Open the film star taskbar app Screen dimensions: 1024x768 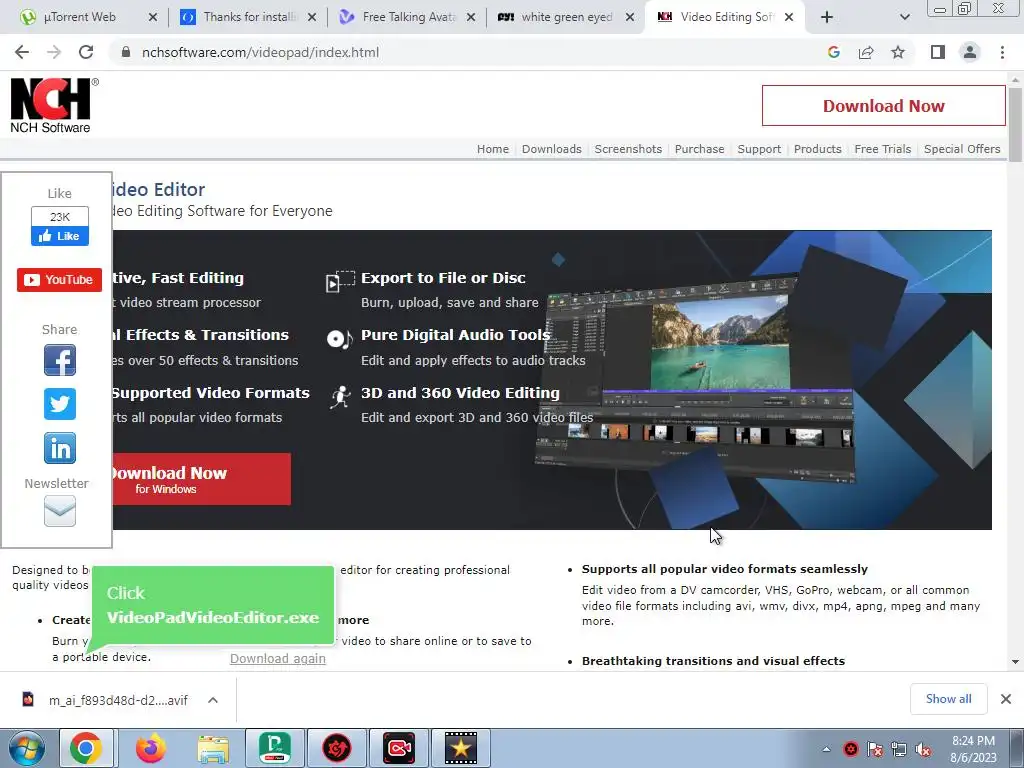[x=460, y=748]
